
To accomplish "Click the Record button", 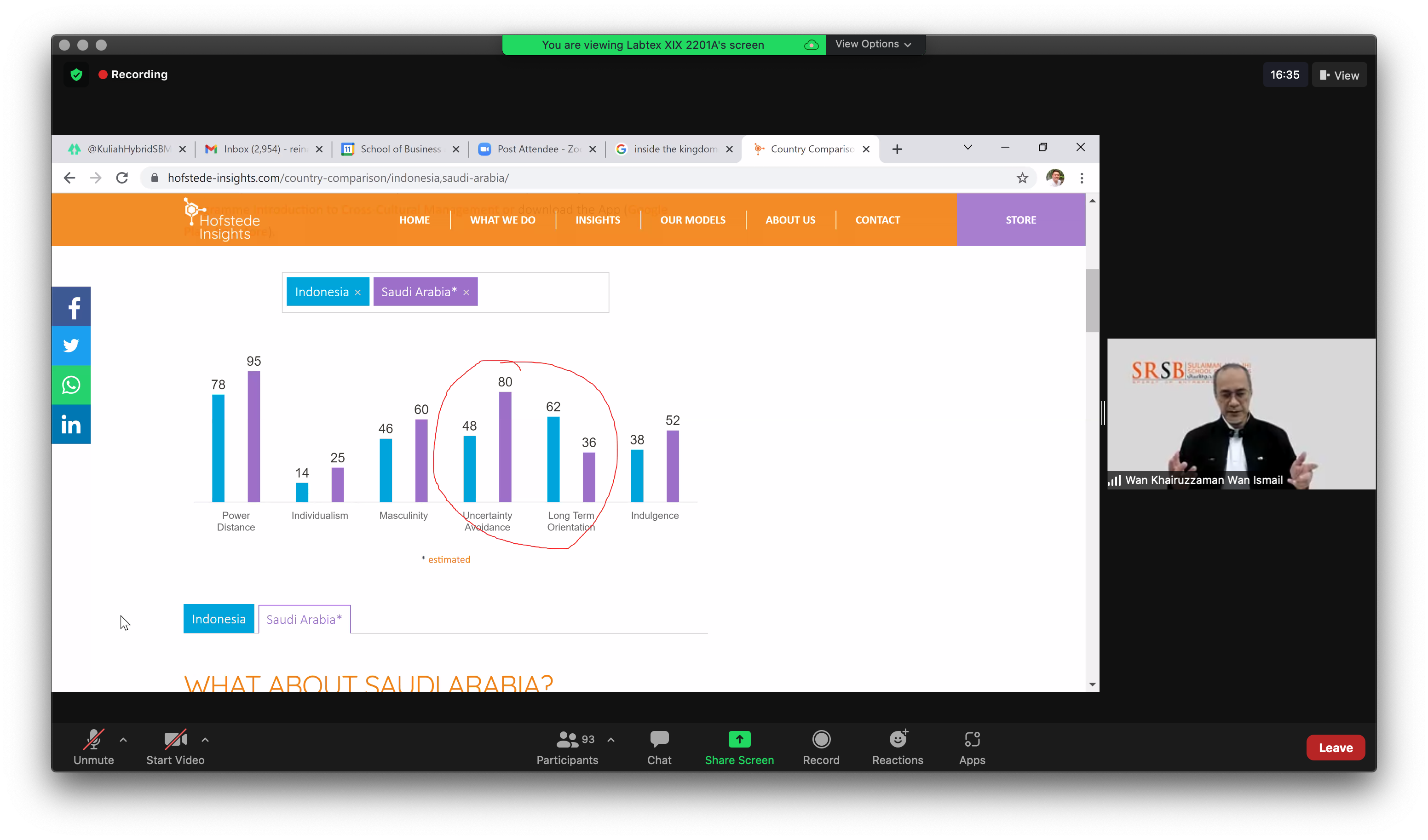I will [x=821, y=748].
